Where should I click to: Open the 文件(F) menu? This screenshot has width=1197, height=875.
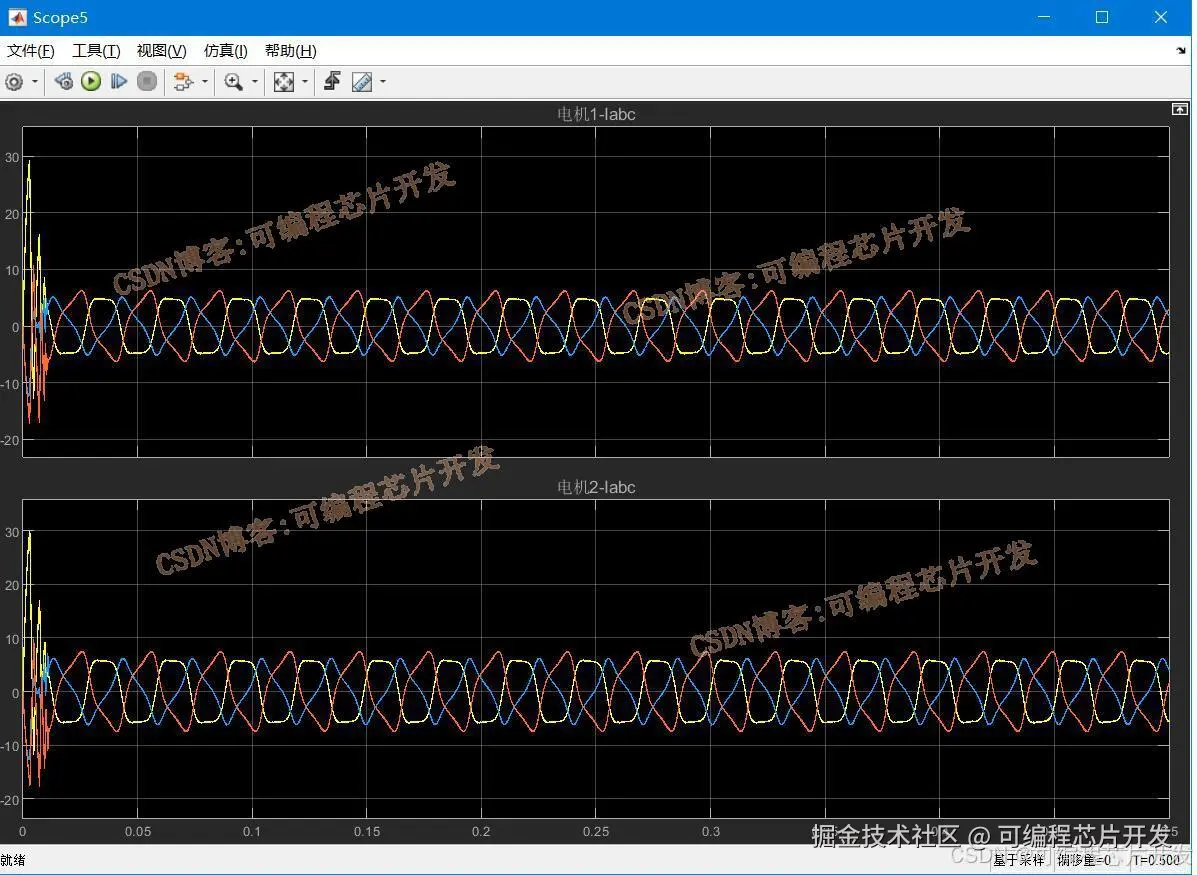click(x=31, y=50)
